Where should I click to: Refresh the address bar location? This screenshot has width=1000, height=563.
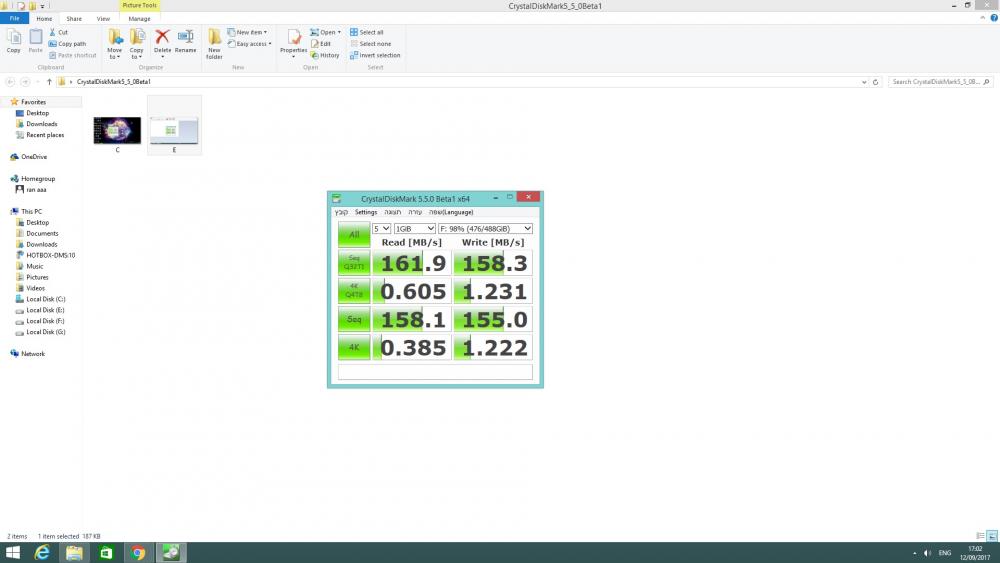pyautogui.click(x=876, y=82)
